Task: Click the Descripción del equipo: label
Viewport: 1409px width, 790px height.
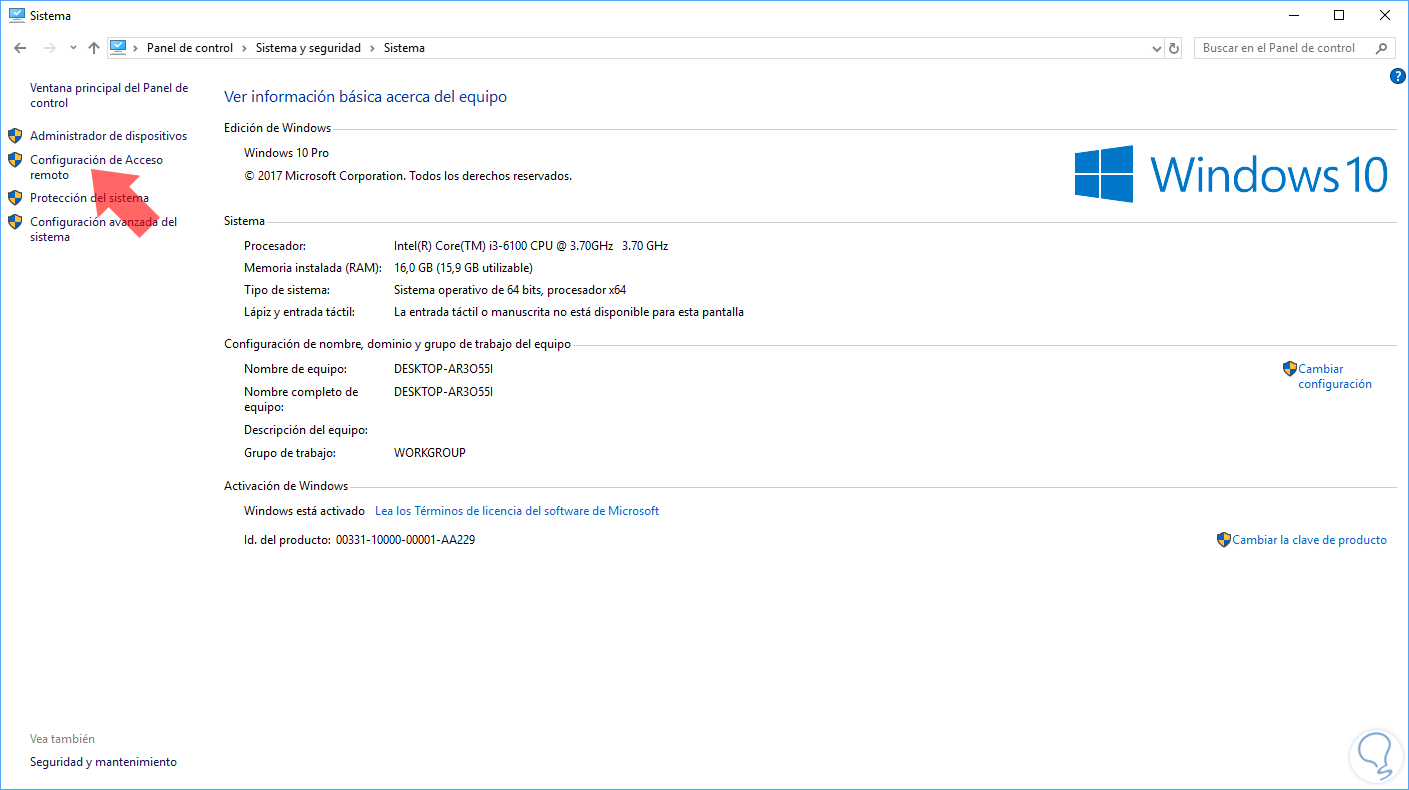Action: point(306,430)
